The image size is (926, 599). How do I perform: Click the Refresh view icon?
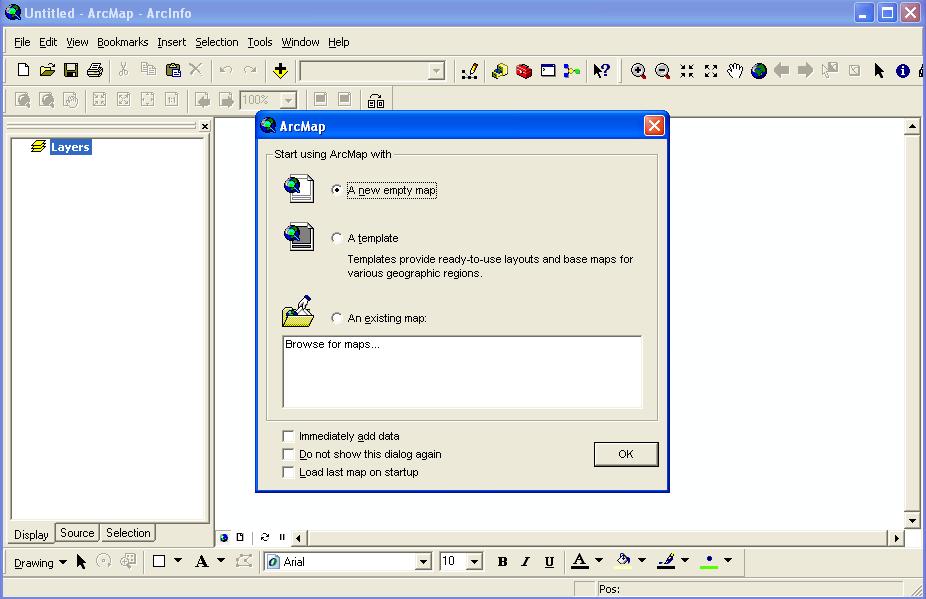(x=265, y=537)
